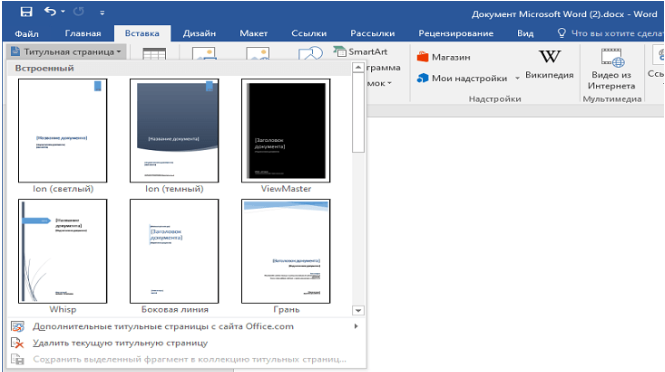Select the Боковая линия cover page thumbnail
This screenshot has height=372, width=665.
(x=174, y=251)
